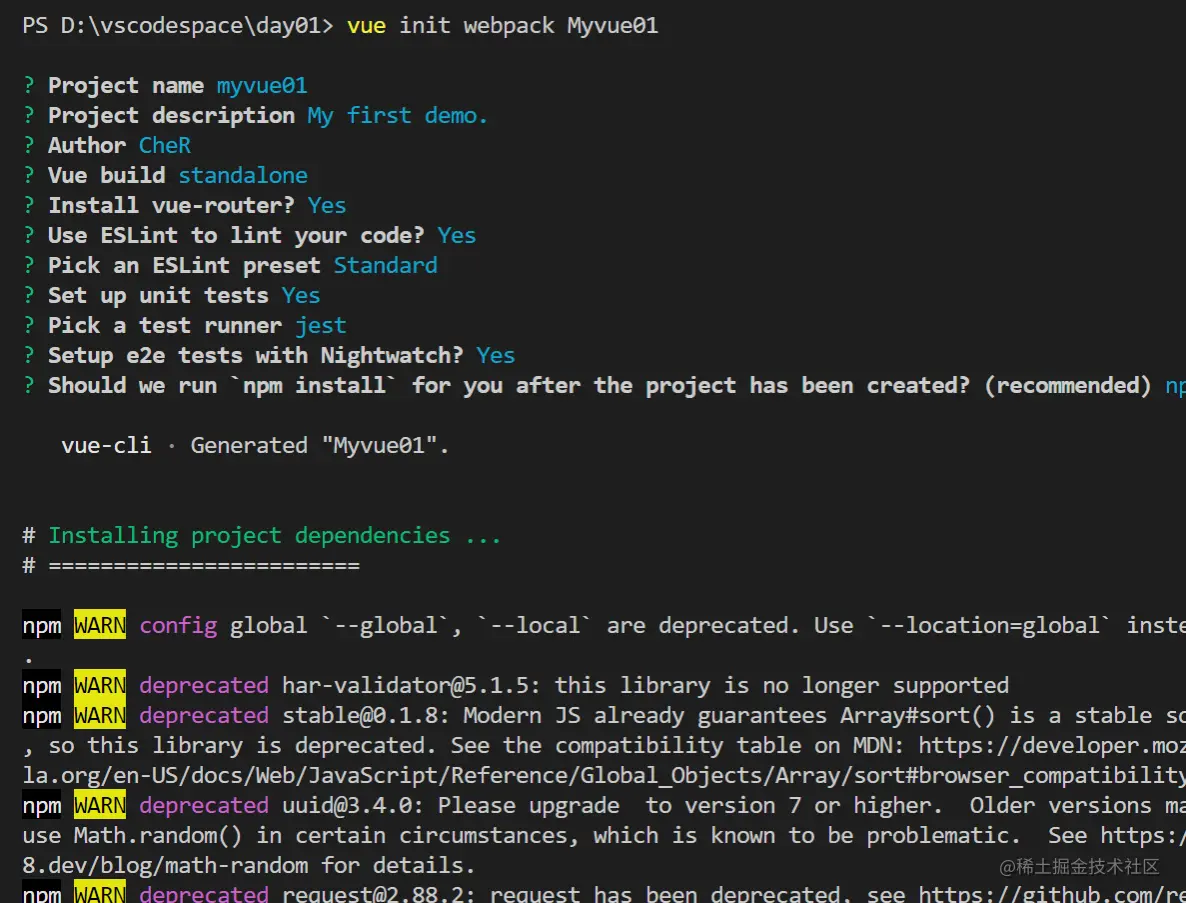The image size is (1186, 903).
Task: Click the 'this library is no longer supported' text
Action: [782, 685]
